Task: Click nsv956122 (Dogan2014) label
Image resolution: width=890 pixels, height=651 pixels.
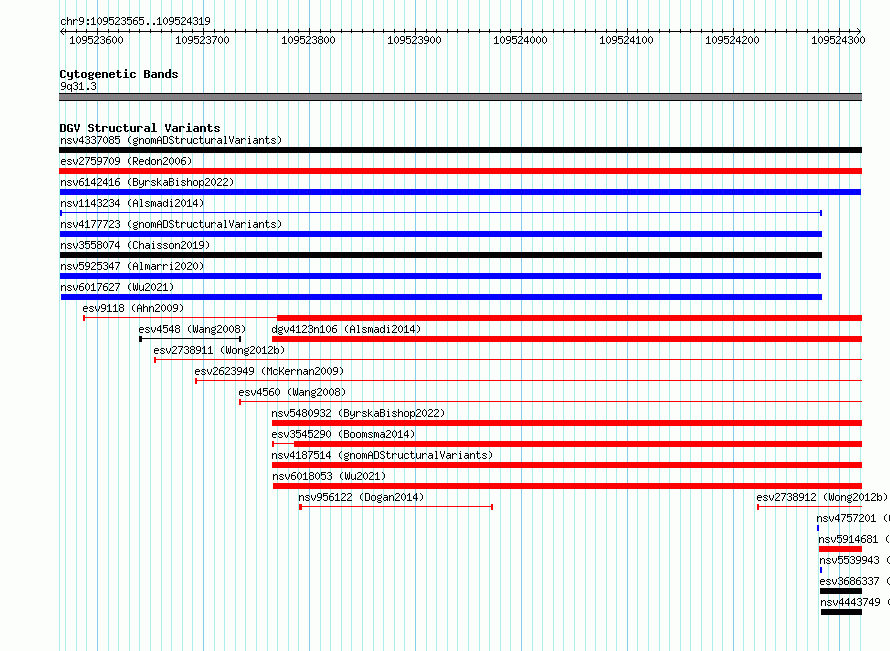Action: [361, 497]
